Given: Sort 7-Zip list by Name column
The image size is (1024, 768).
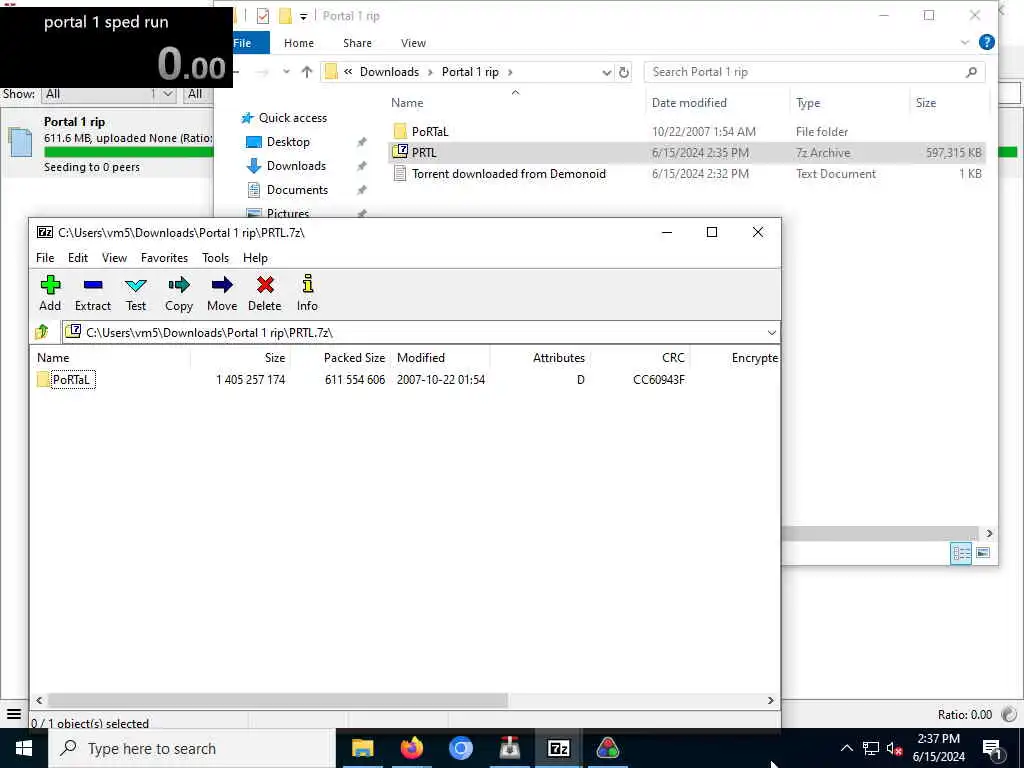Looking at the screenshot, I should click(x=111, y=358).
